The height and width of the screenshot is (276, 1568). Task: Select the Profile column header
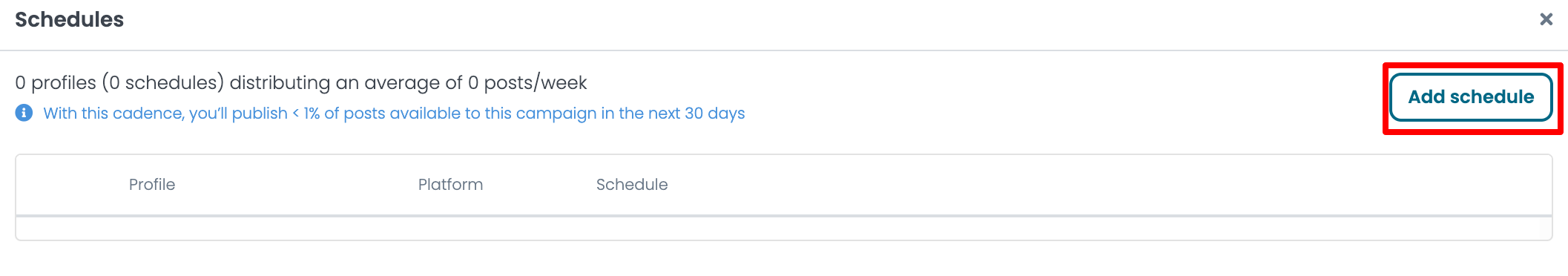[x=152, y=185]
